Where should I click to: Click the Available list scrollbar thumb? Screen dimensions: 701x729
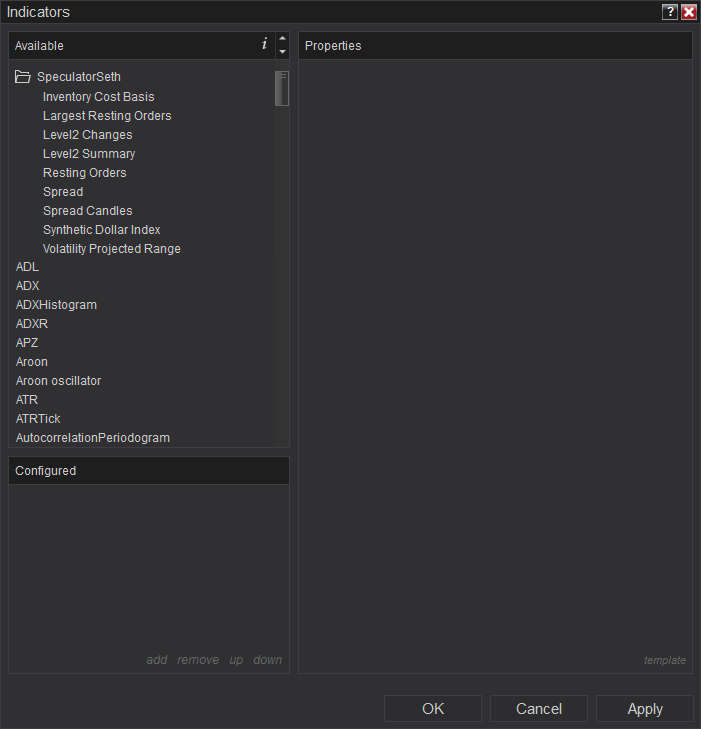tap(282, 88)
